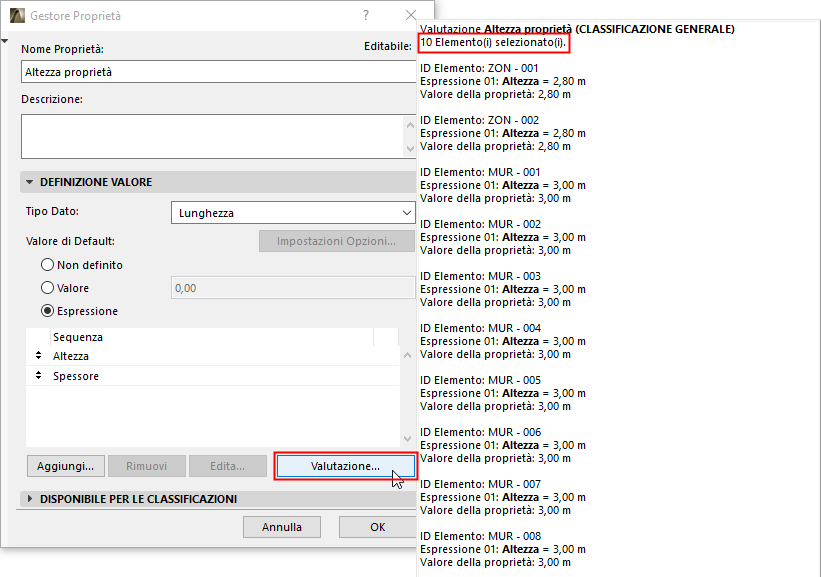Open the Tipo Dato dropdown showing Lunghezza
Viewport: 821px width, 577px height.
tap(293, 213)
